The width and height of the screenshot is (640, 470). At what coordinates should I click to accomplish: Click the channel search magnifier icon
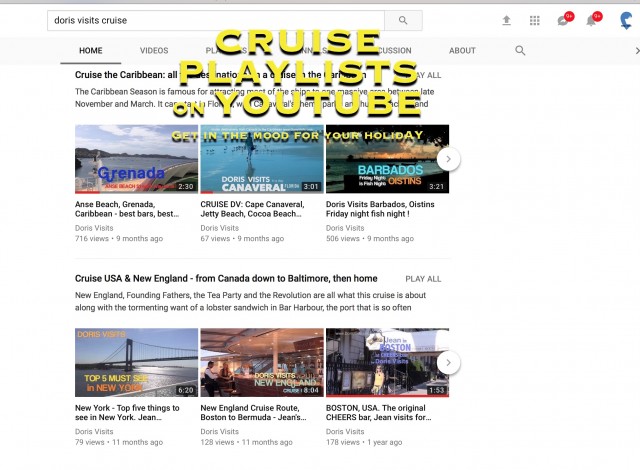[520, 51]
